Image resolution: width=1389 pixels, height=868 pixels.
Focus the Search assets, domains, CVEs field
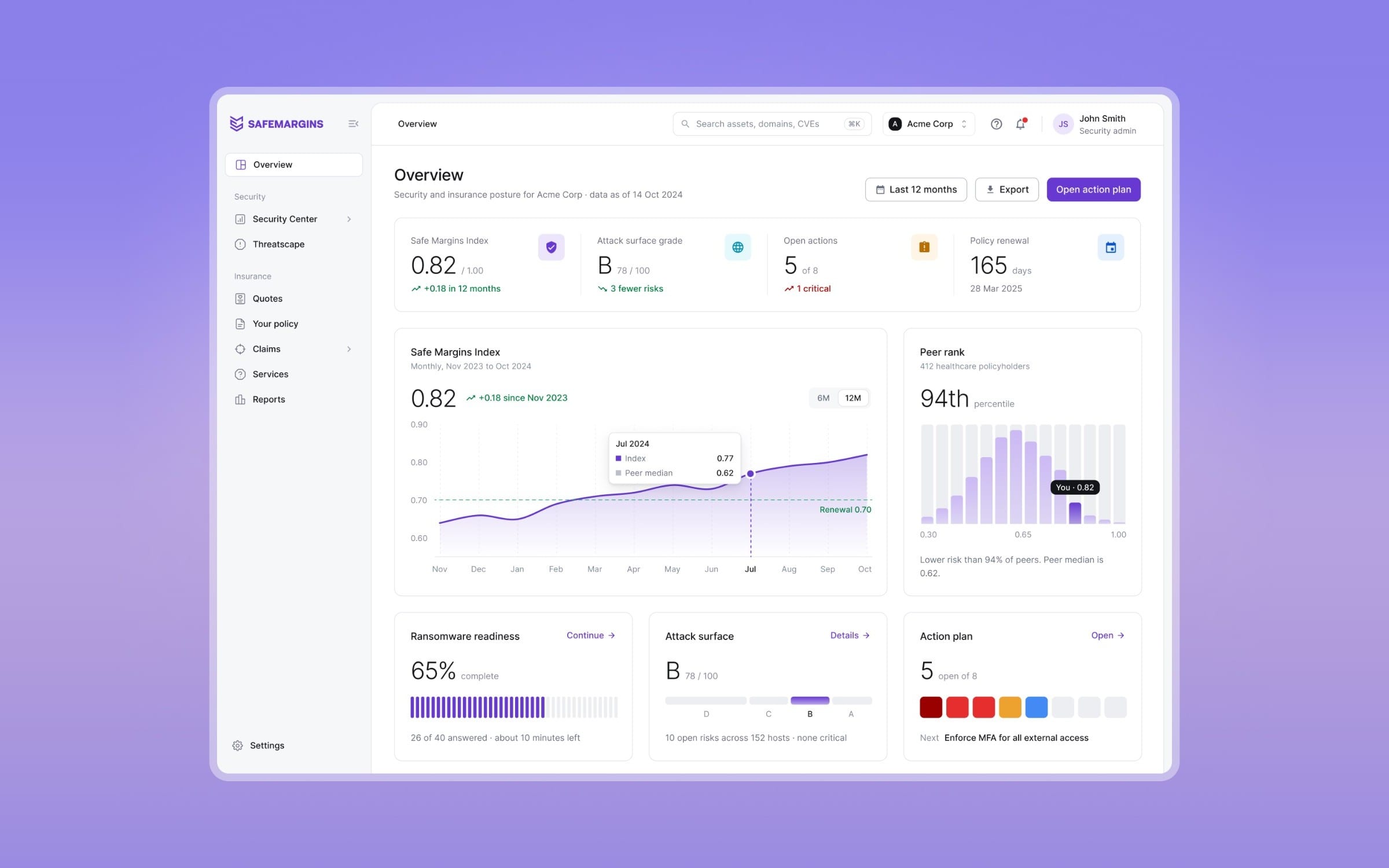[x=772, y=124]
